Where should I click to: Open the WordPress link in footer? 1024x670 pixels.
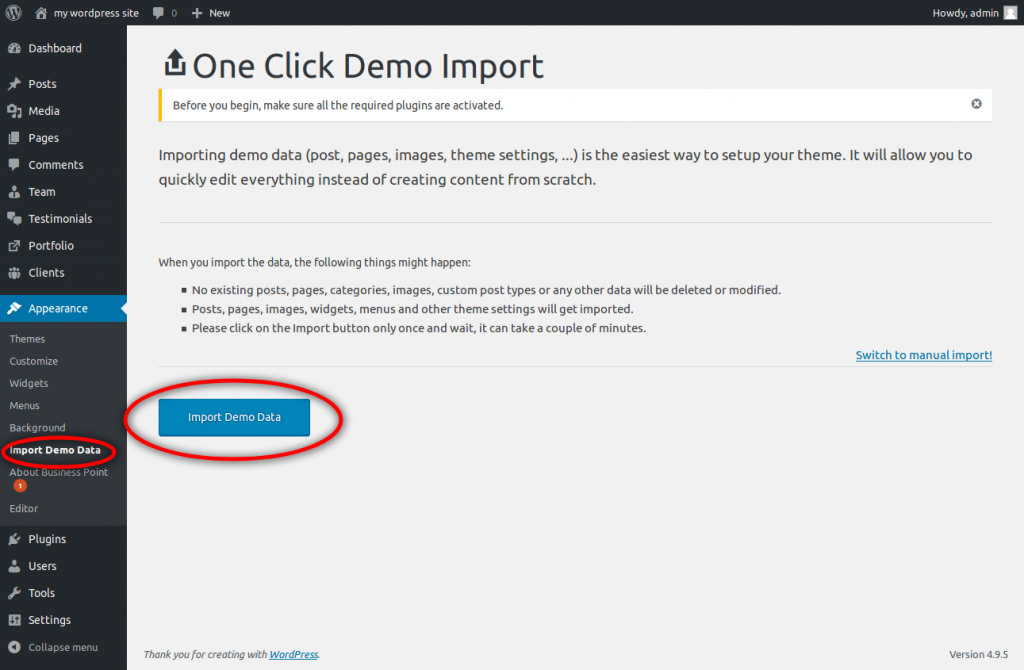(293, 654)
